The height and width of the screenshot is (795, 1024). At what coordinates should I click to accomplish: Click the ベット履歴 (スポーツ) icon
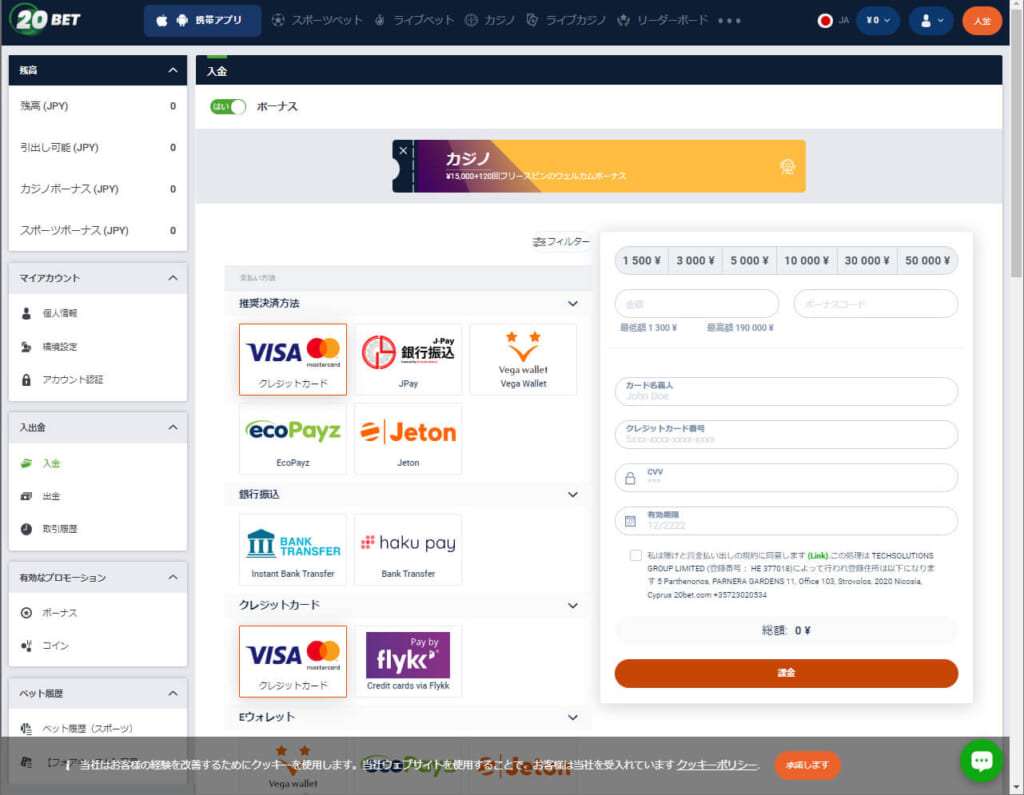(26, 728)
